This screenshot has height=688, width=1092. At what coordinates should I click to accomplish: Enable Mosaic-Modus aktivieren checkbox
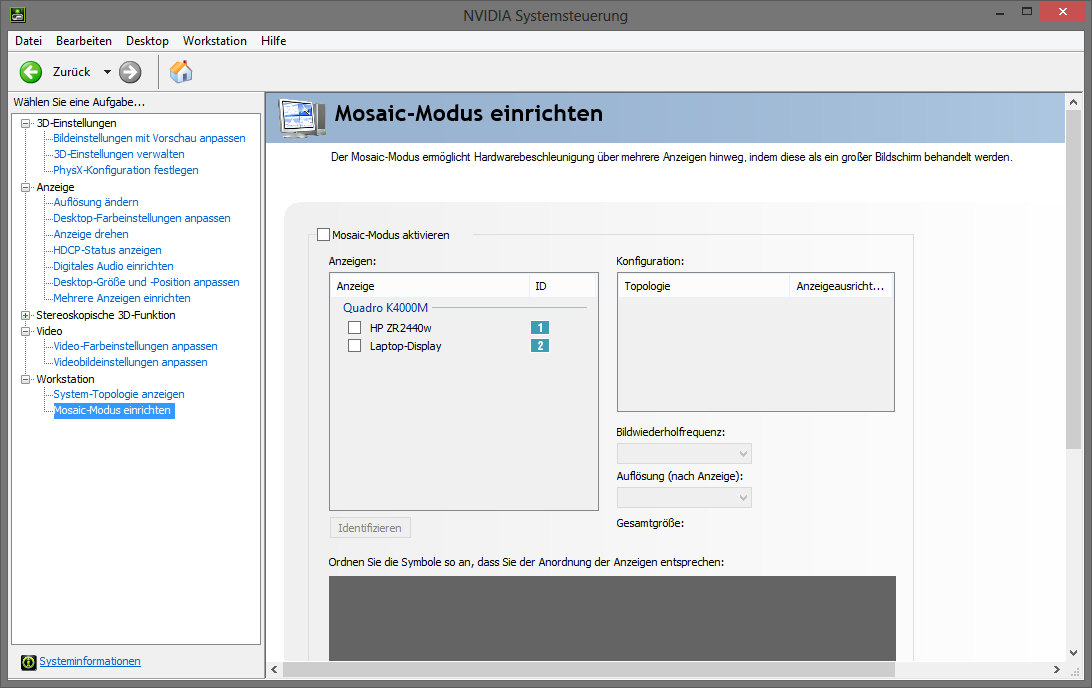[323, 235]
